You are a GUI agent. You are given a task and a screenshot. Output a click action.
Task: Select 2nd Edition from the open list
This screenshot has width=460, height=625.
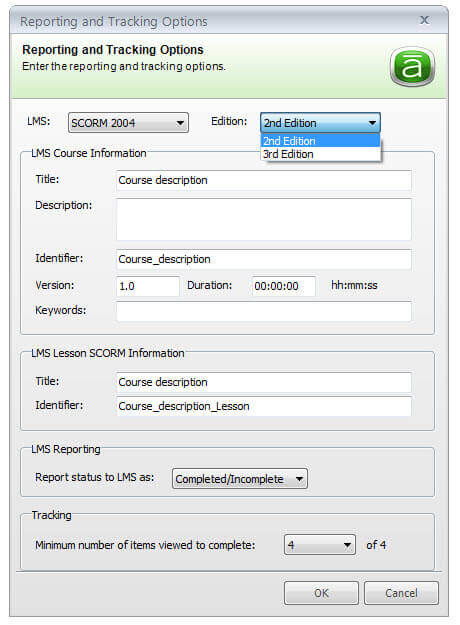[x=320, y=141]
